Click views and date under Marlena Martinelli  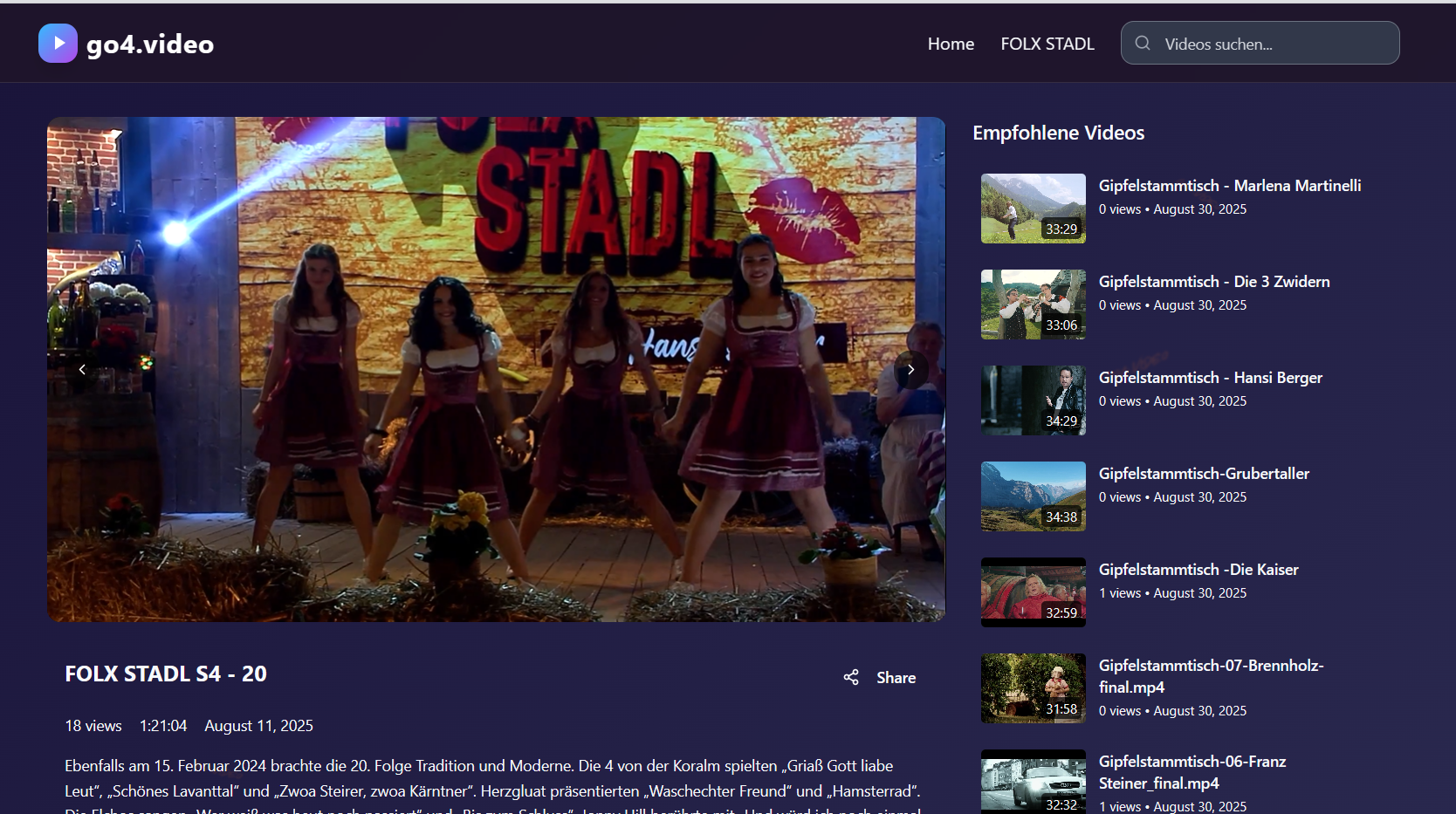(x=1173, y=209)
